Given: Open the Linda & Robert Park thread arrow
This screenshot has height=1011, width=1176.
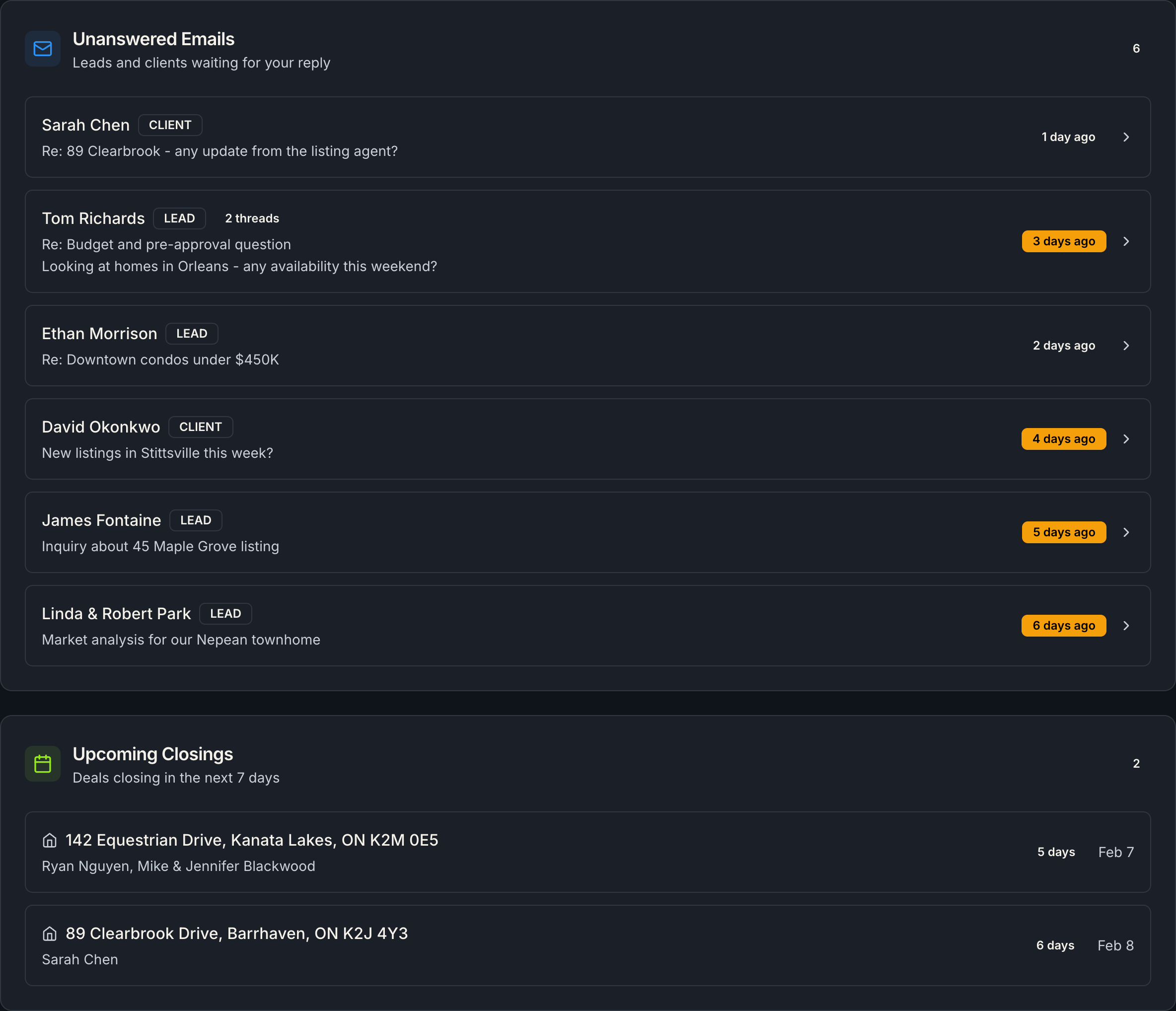Looking at the screenshot, I should point(1127,626).
